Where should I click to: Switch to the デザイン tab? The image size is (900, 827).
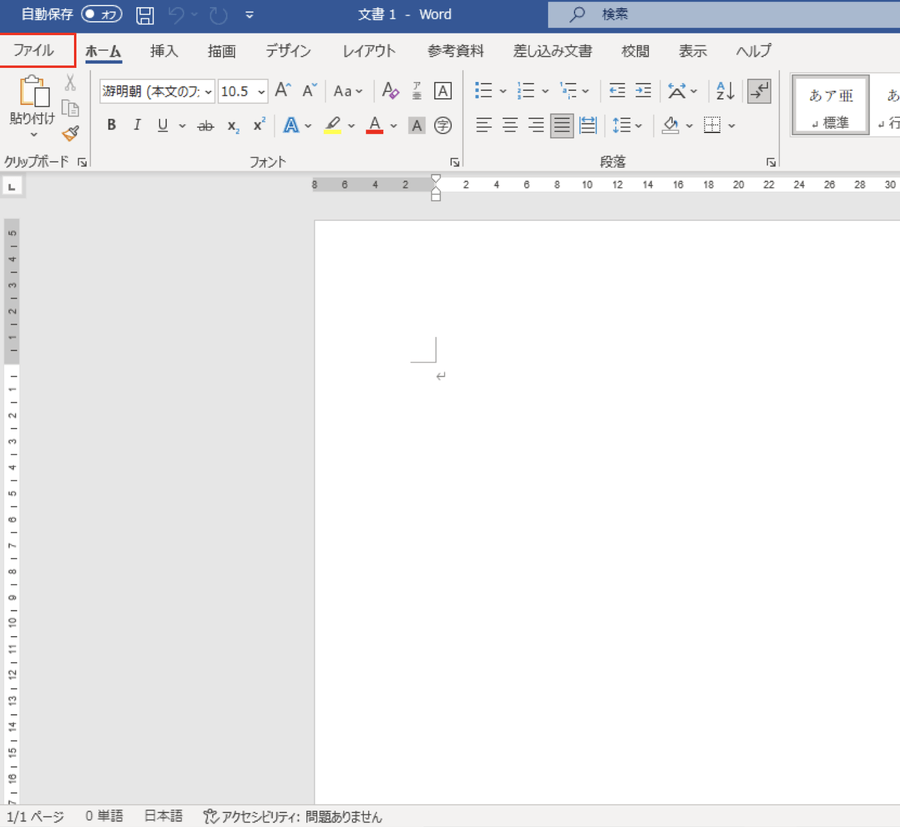point(288,51)
